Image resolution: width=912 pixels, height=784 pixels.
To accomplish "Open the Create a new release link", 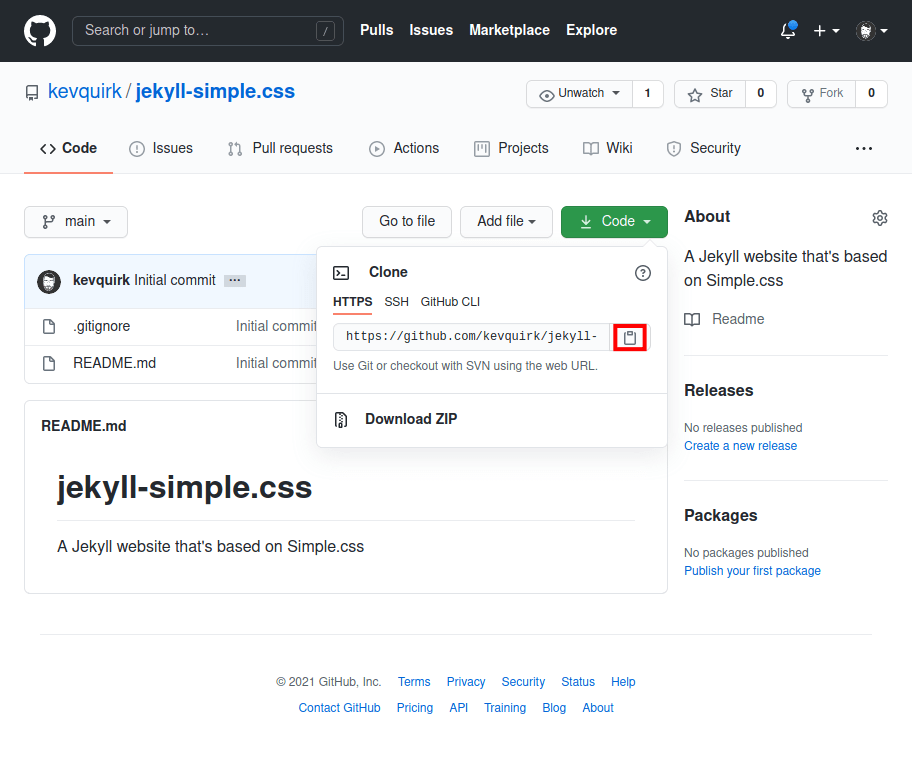I will point(740,445).
